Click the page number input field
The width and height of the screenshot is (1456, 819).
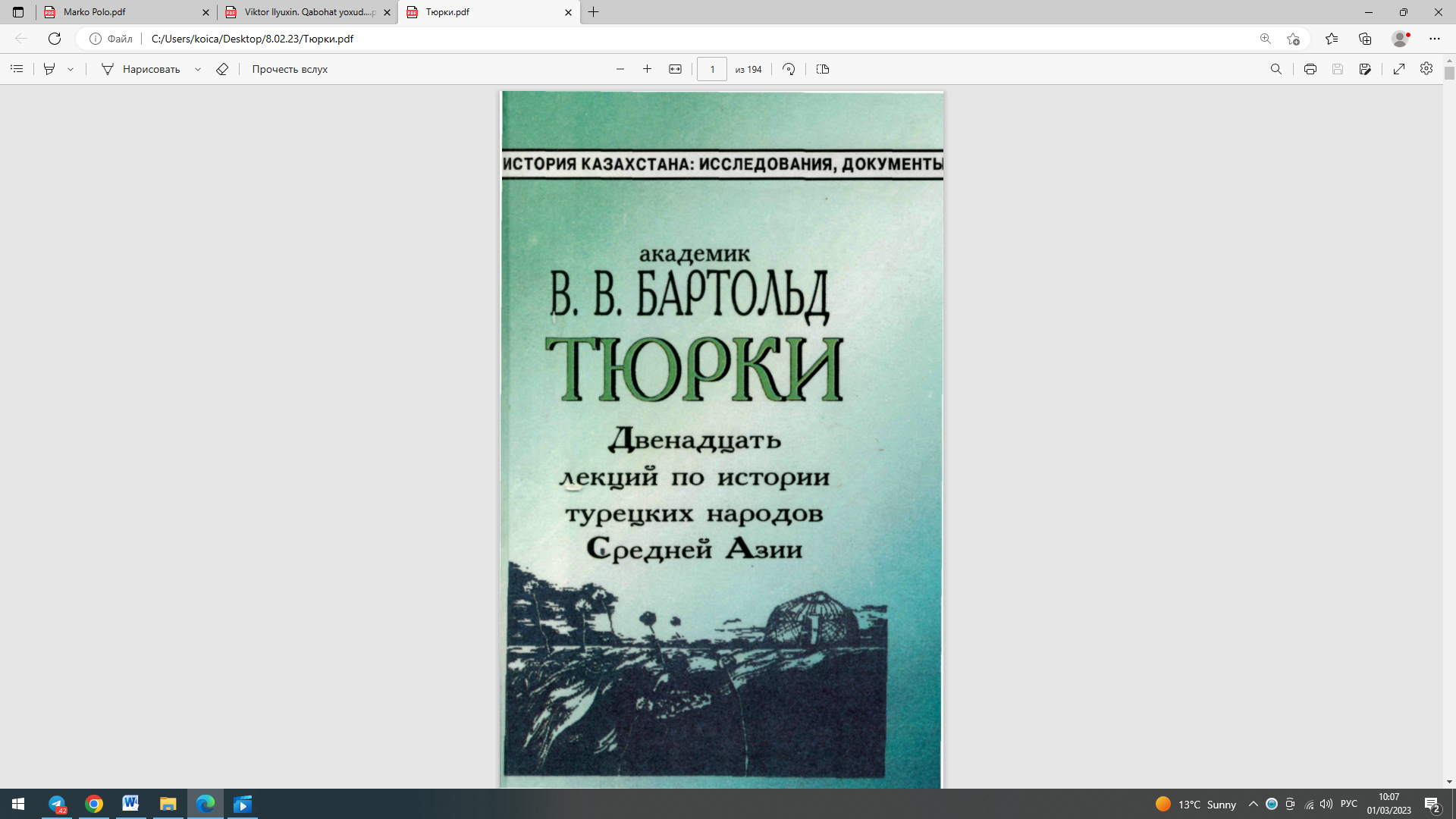(x=712, y=69)
